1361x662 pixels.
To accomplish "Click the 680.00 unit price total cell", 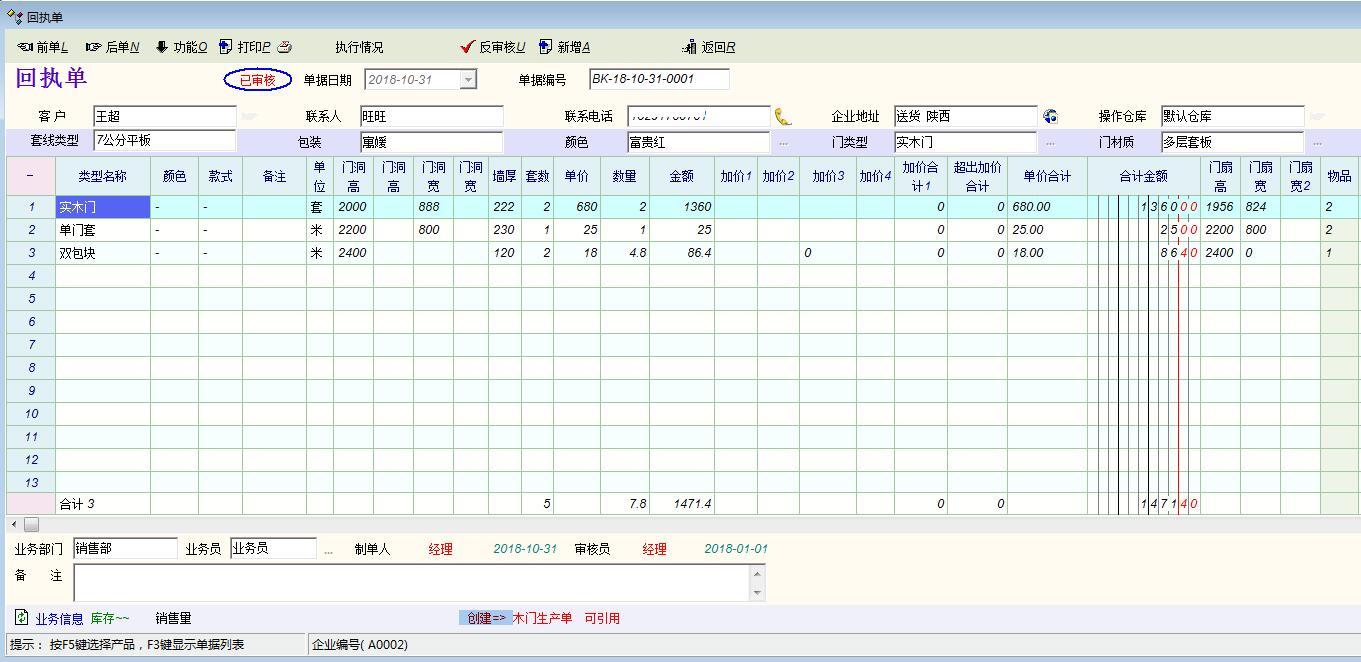I will point(1047,207).
